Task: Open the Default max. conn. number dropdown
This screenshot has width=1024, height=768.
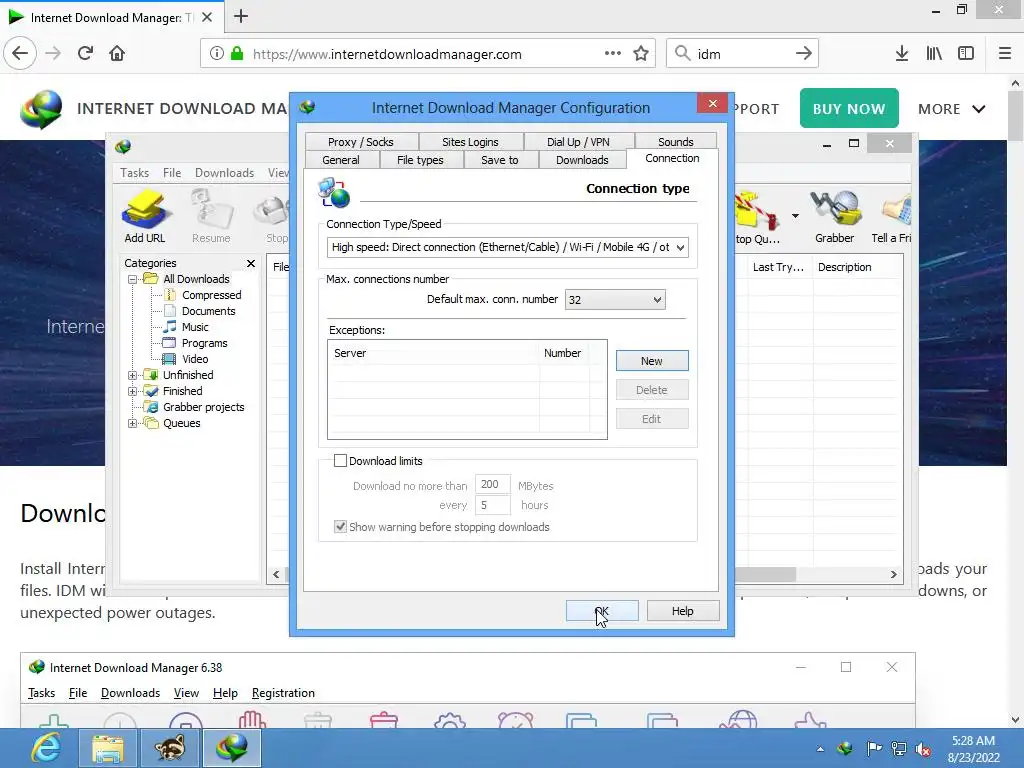Action: [615, 300]
